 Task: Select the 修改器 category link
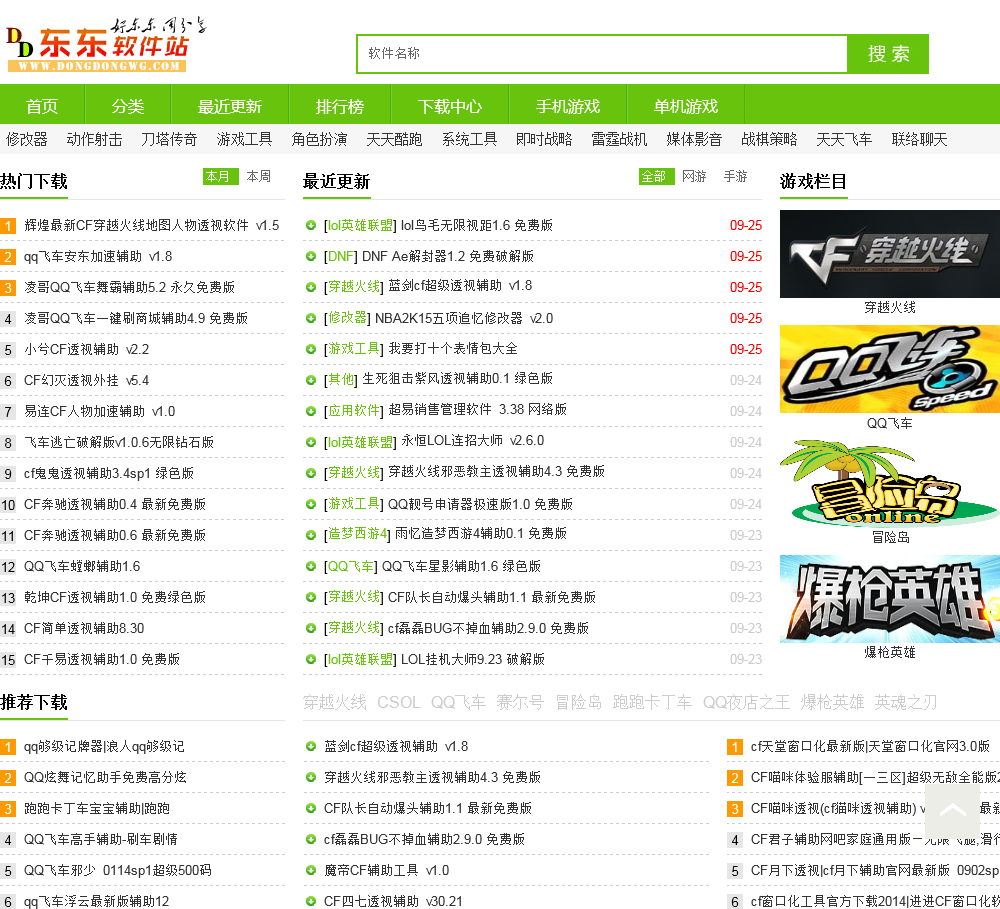coord(27,139)
